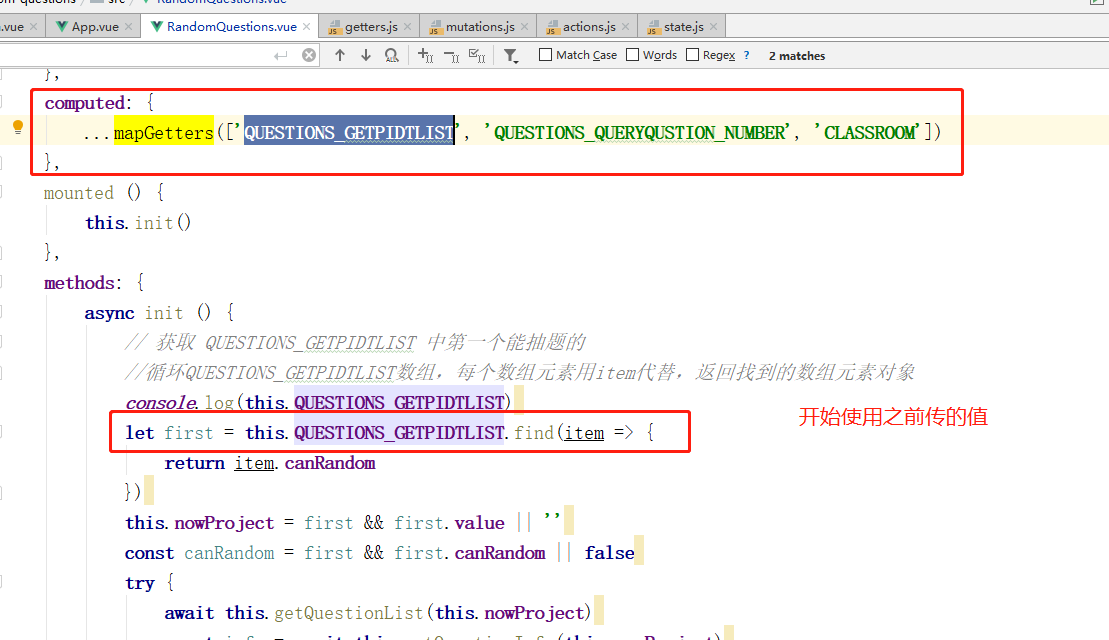
Task: Click the 'try' keyword
Action: 139,583
